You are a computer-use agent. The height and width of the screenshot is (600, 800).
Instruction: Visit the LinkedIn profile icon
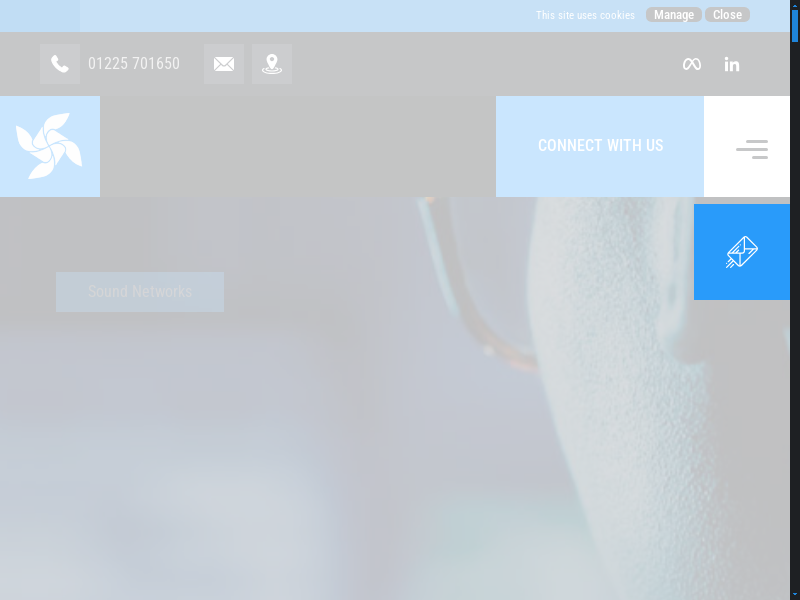pos(732,64)
